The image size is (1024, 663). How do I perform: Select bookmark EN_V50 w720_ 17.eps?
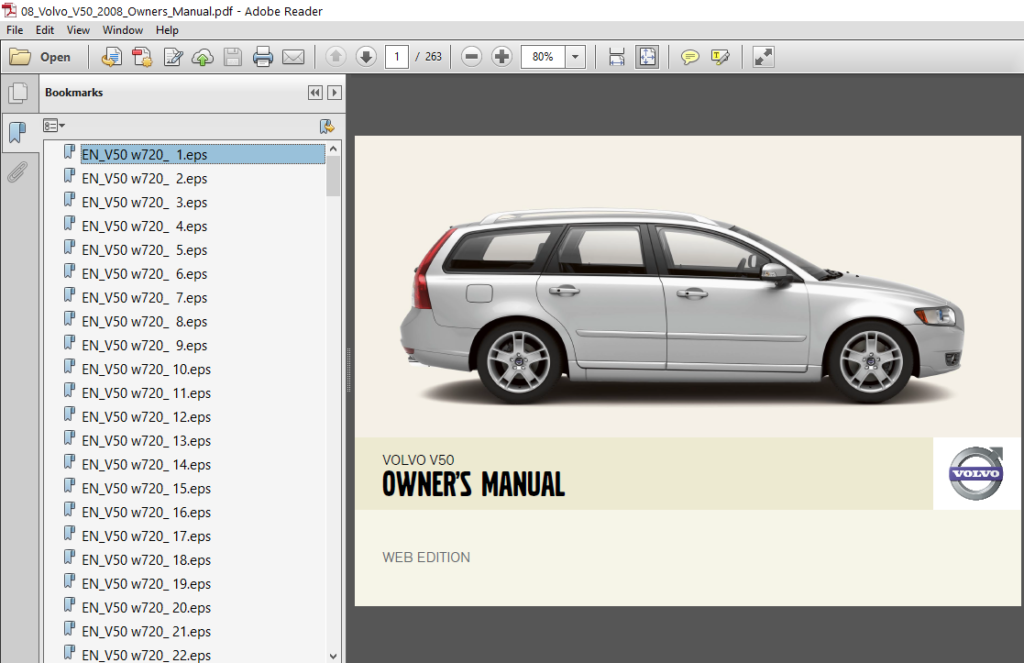coord(146,536)
